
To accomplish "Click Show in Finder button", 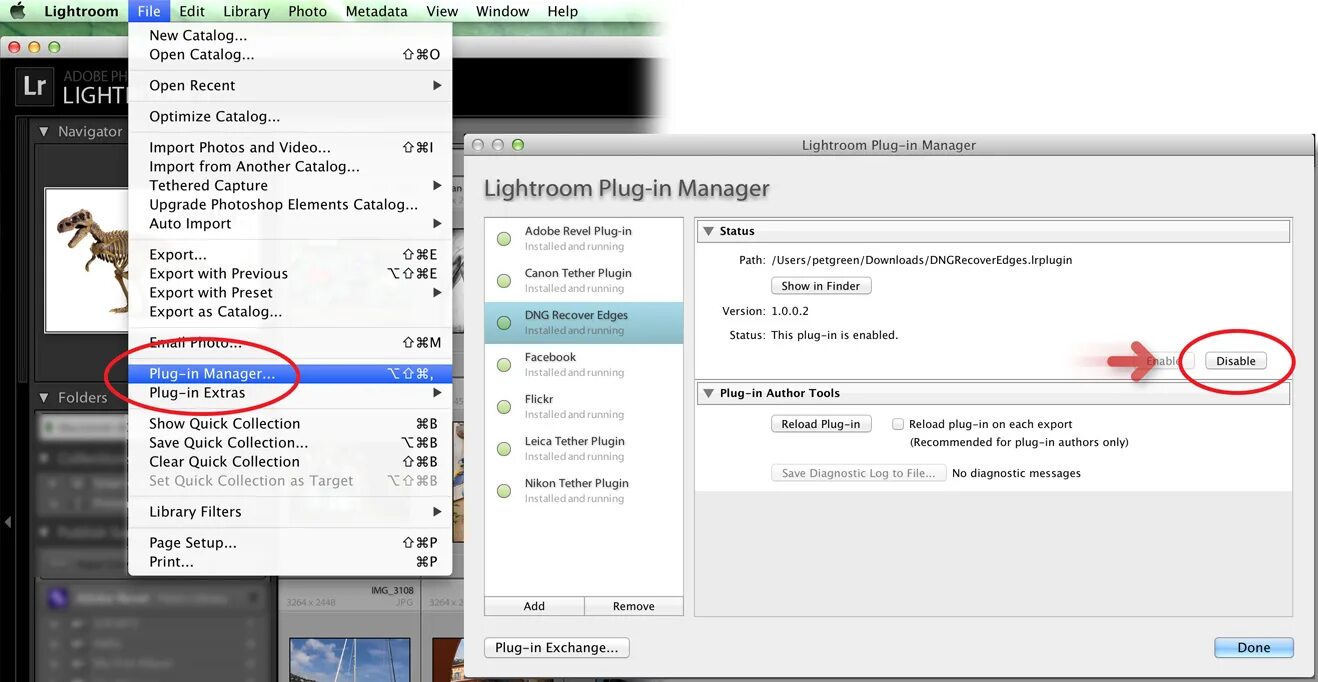I will pyautogui.click(x=821, y=286).
